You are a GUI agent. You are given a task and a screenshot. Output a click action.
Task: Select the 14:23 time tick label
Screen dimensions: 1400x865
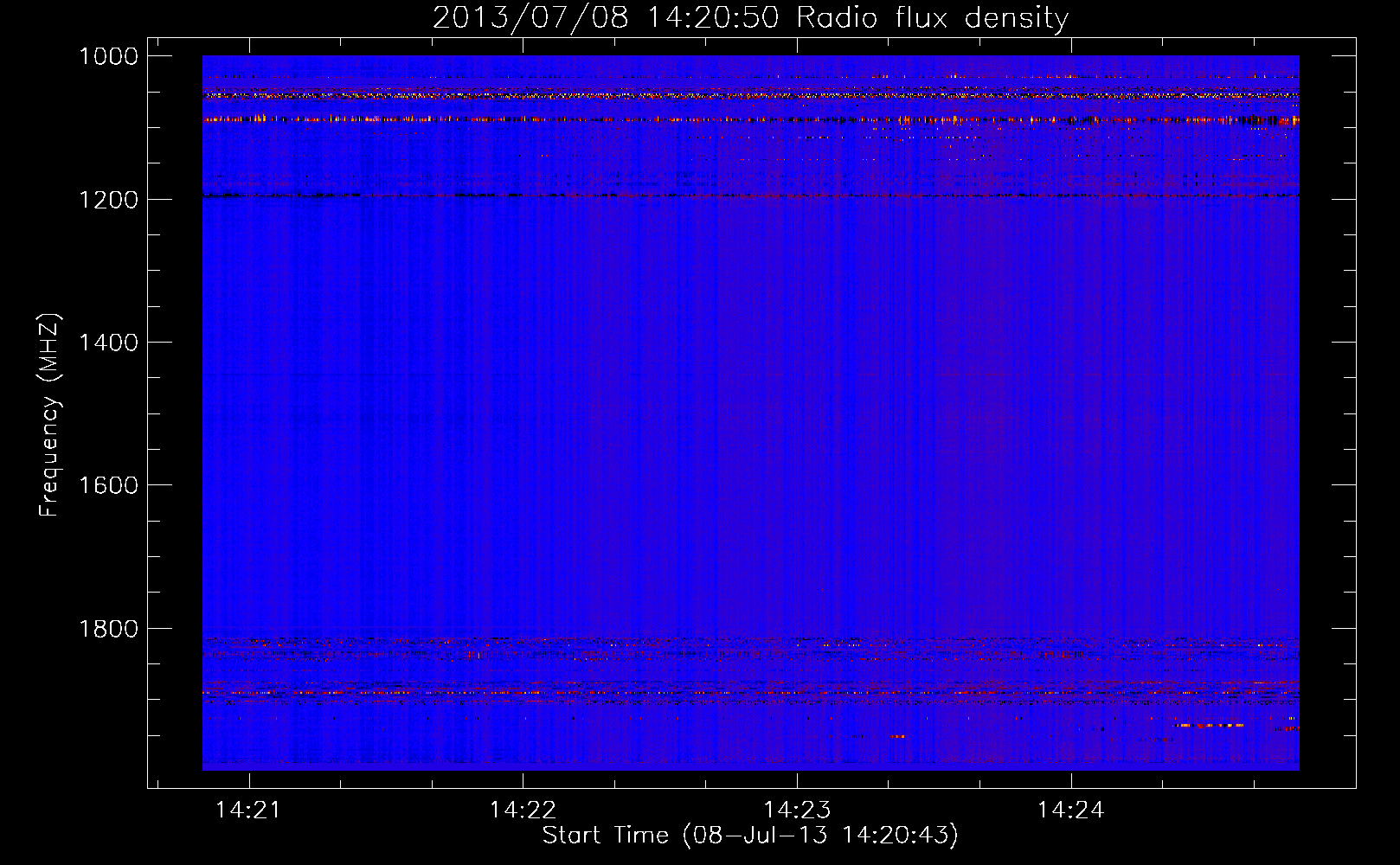797,811
